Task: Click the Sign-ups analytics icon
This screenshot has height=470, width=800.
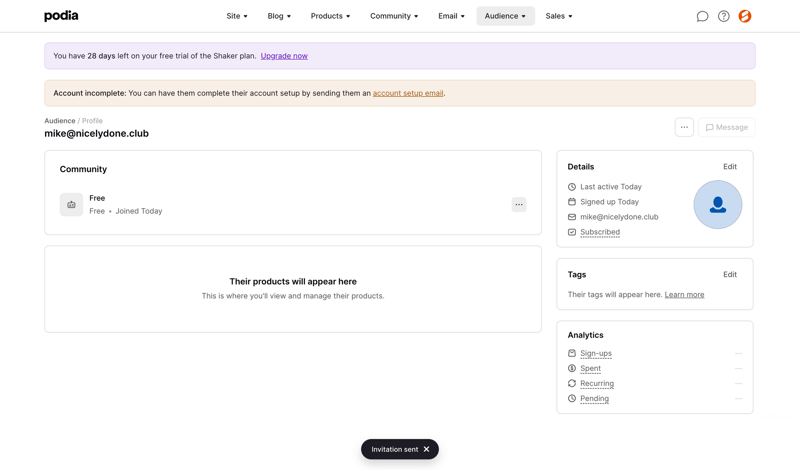Action: [572, 353]
